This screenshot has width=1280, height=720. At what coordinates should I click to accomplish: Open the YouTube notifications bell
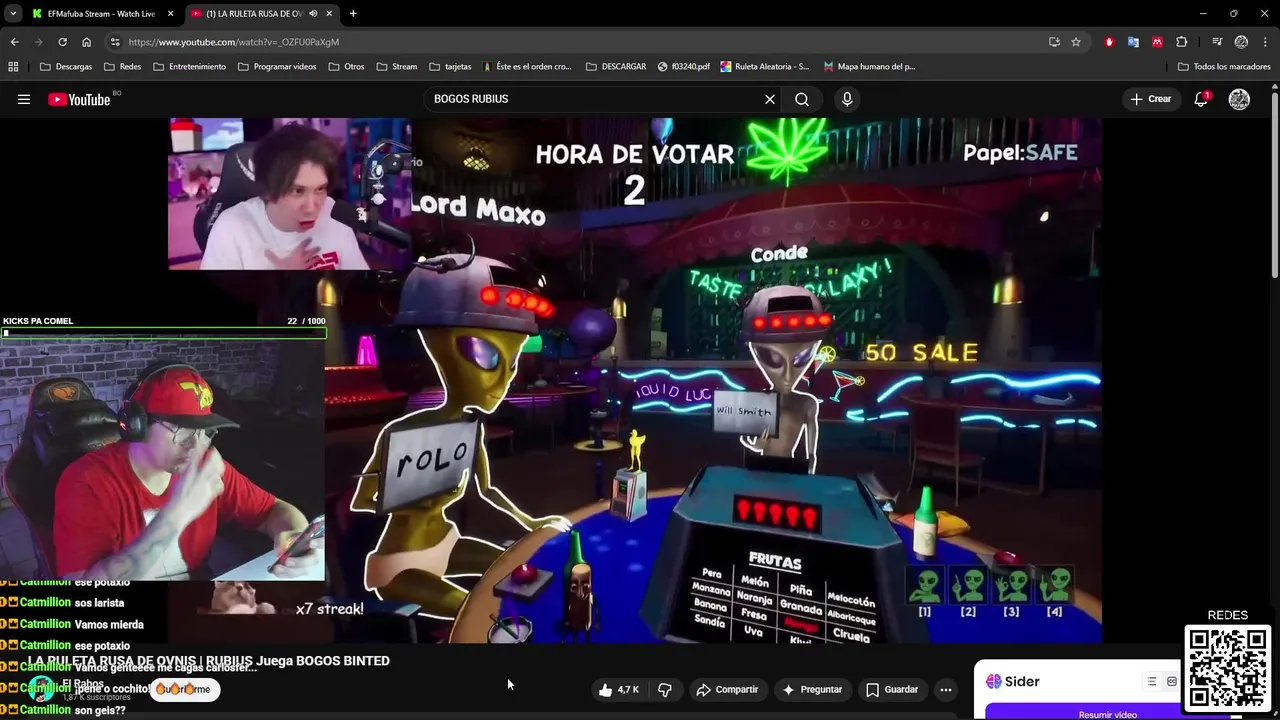[1201, 99]
